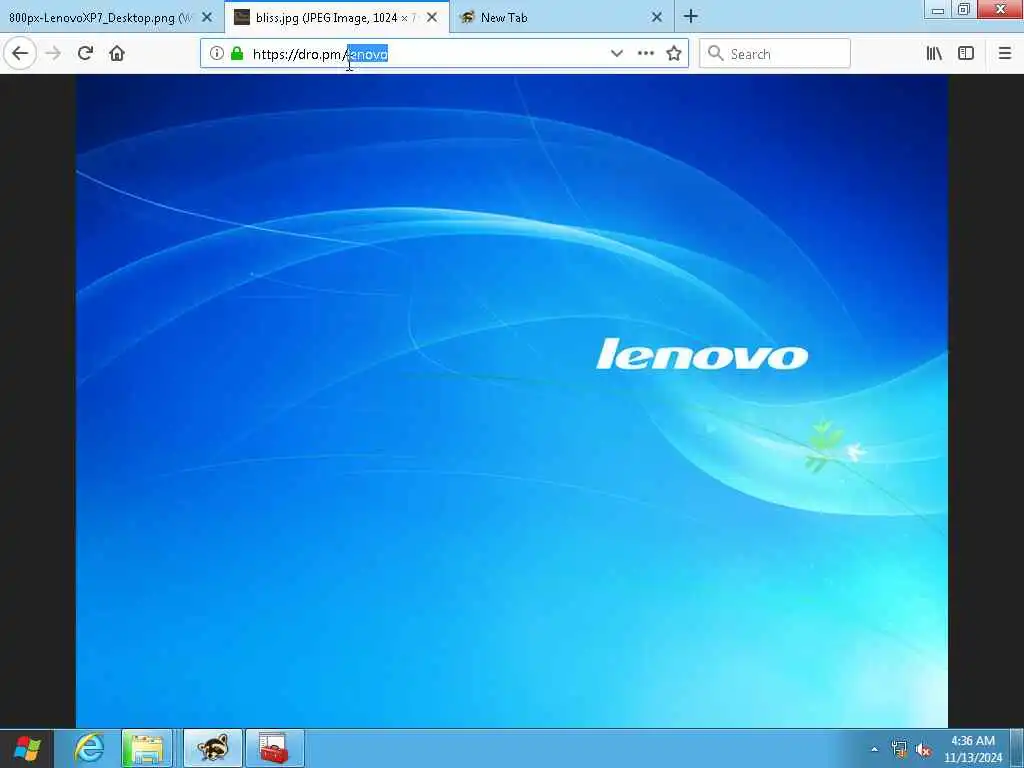Toggle the sidebar view icon
1024x768 pixels.
point(966,54)
